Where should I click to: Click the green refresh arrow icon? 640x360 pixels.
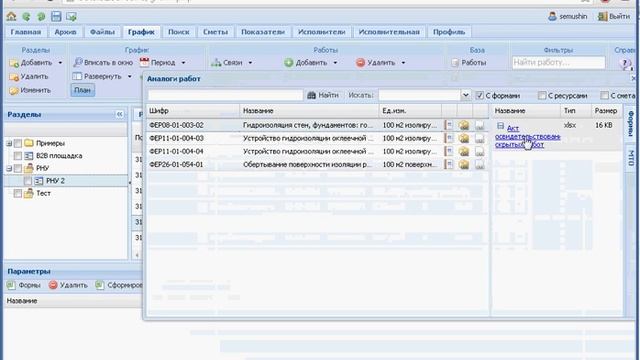pos(26,17)
